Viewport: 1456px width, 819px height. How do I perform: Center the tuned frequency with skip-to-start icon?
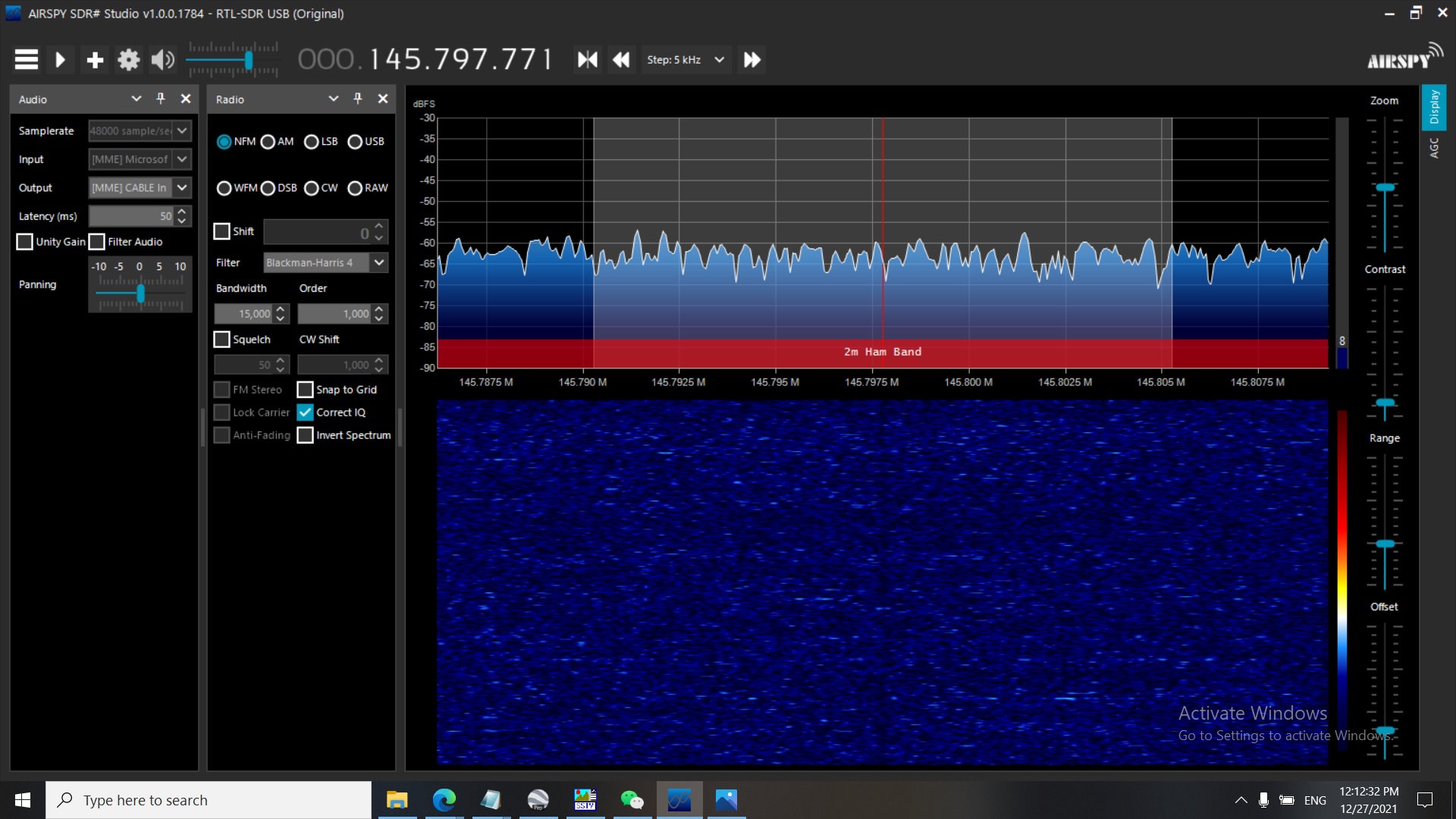click(587, 59)
